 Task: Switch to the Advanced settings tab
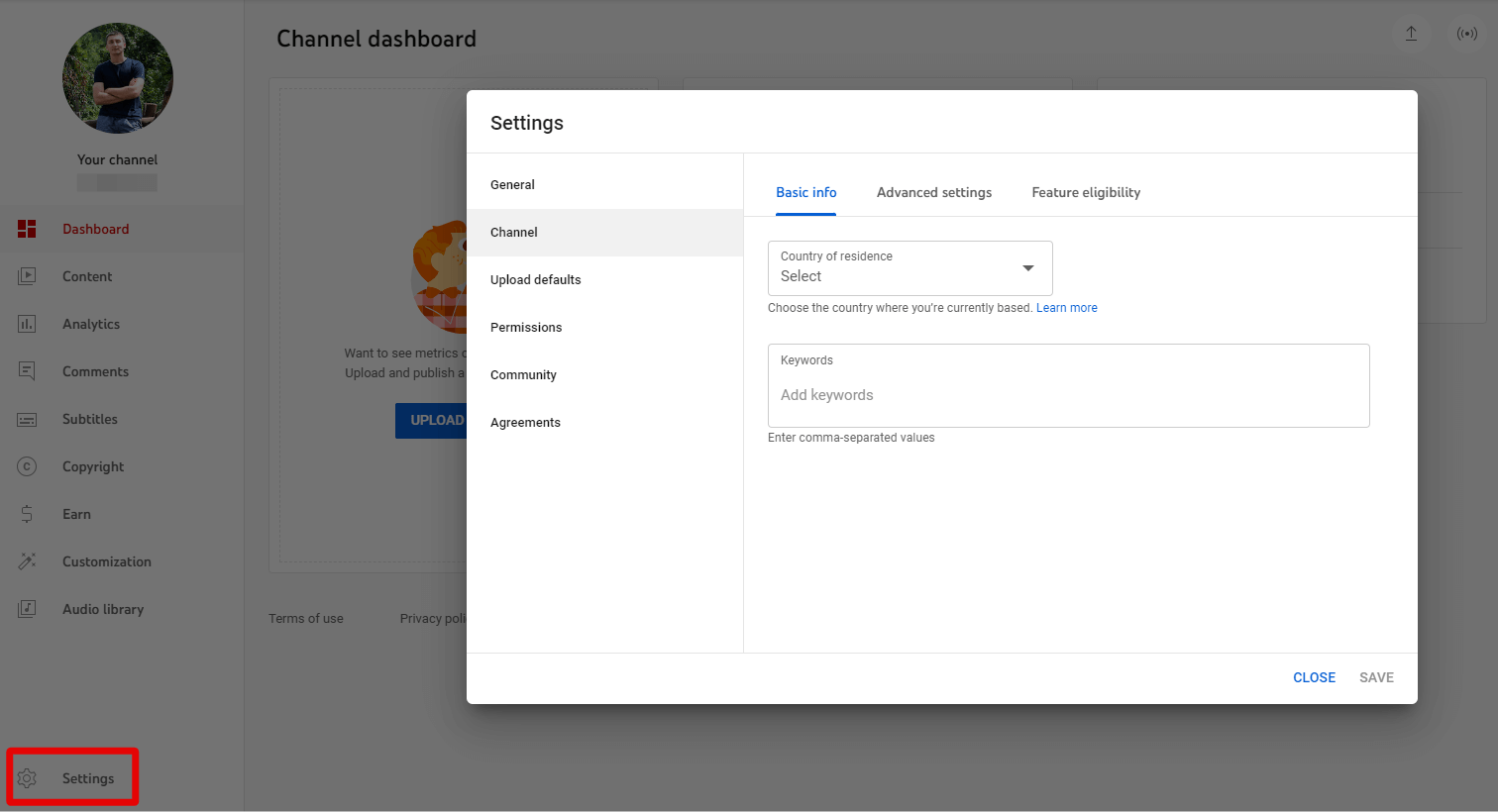coord(934,192)
